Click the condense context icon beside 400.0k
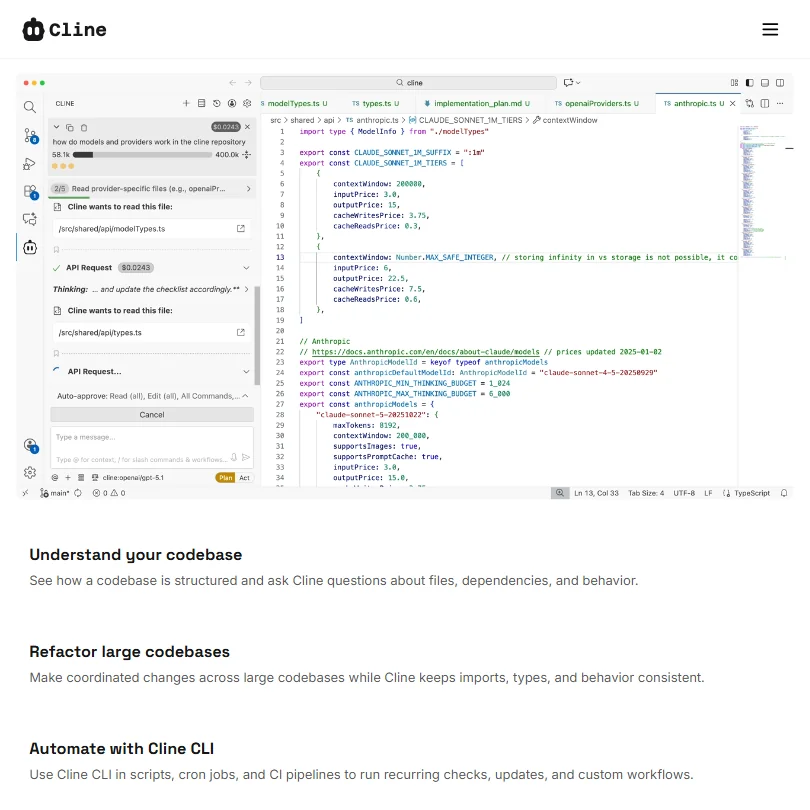Screen dimensions: 810x810 coord(247,154)
